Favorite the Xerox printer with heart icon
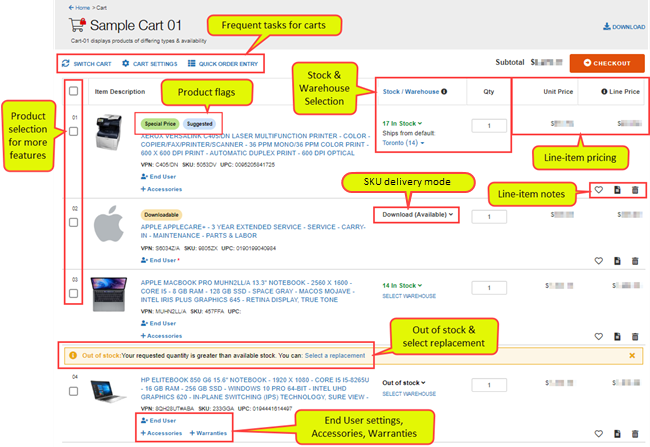The image size is (650, 447). tap(599, 190)
